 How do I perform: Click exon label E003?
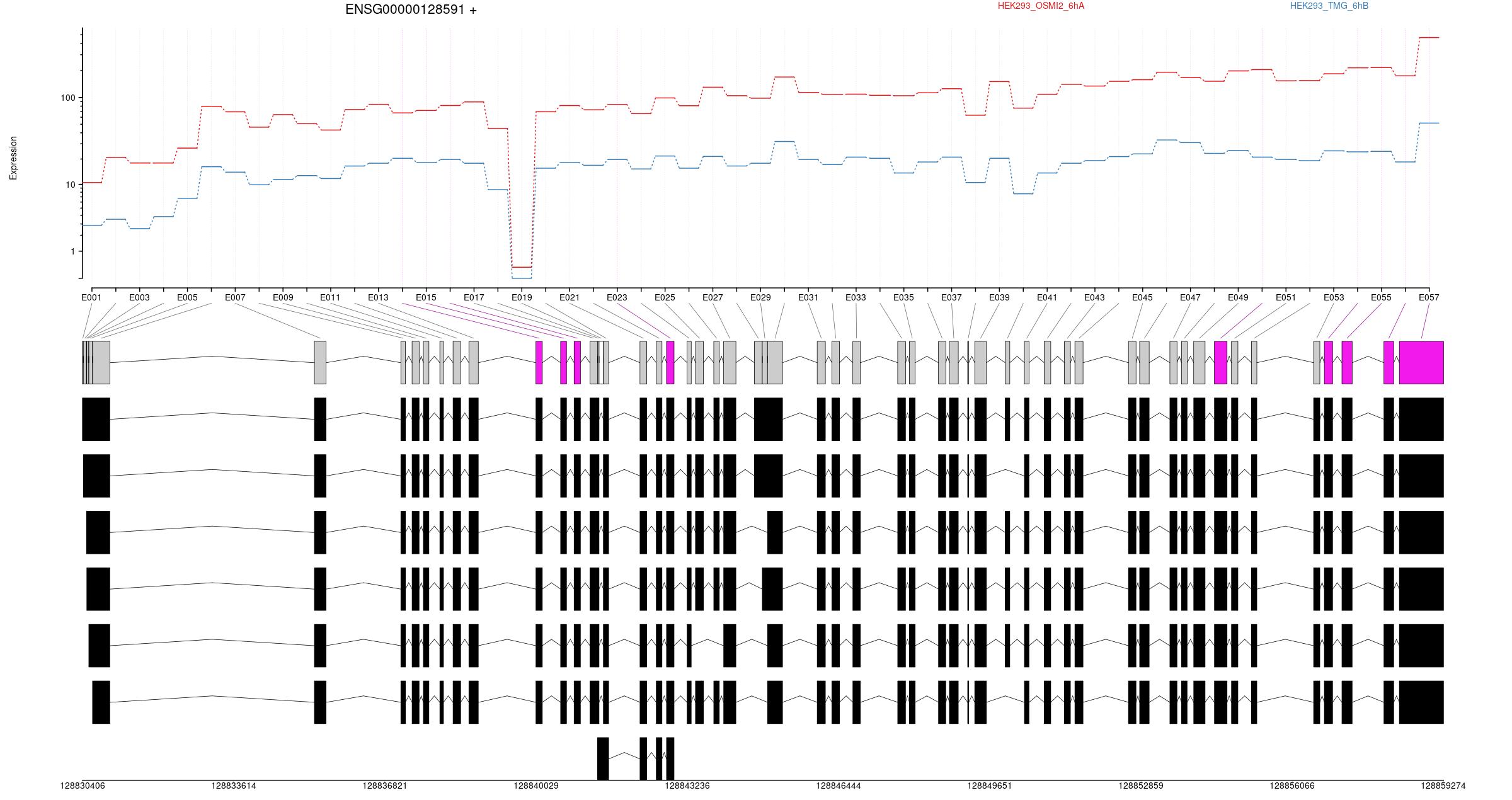click(x=139, y=297)
